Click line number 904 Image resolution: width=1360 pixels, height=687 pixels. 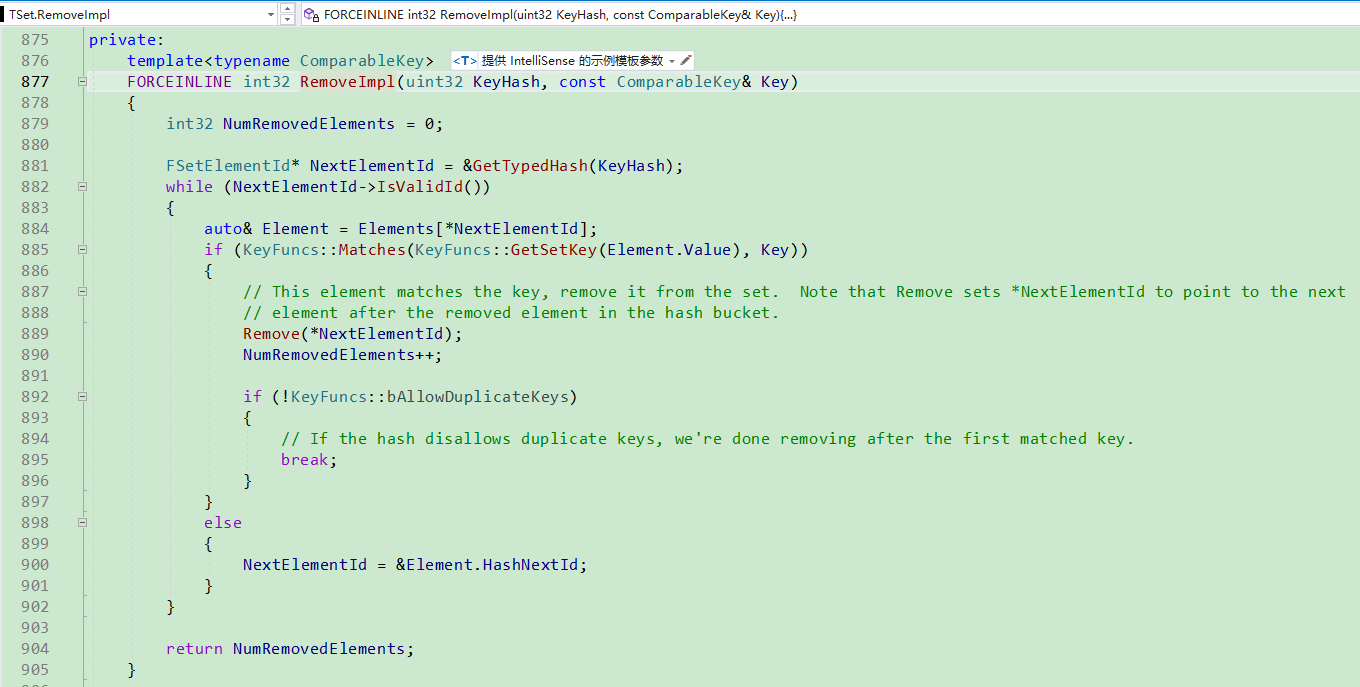pos(34,649)
